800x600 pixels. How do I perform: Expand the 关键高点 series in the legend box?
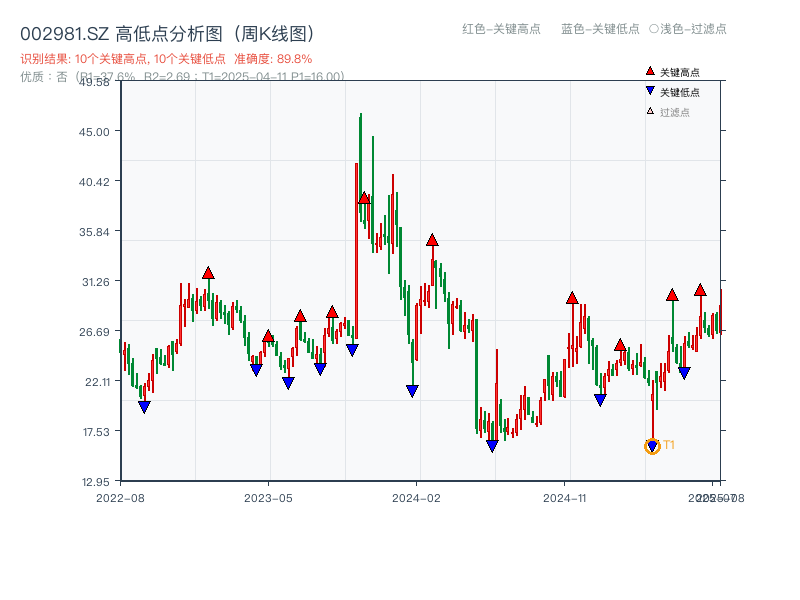(680, 71)
